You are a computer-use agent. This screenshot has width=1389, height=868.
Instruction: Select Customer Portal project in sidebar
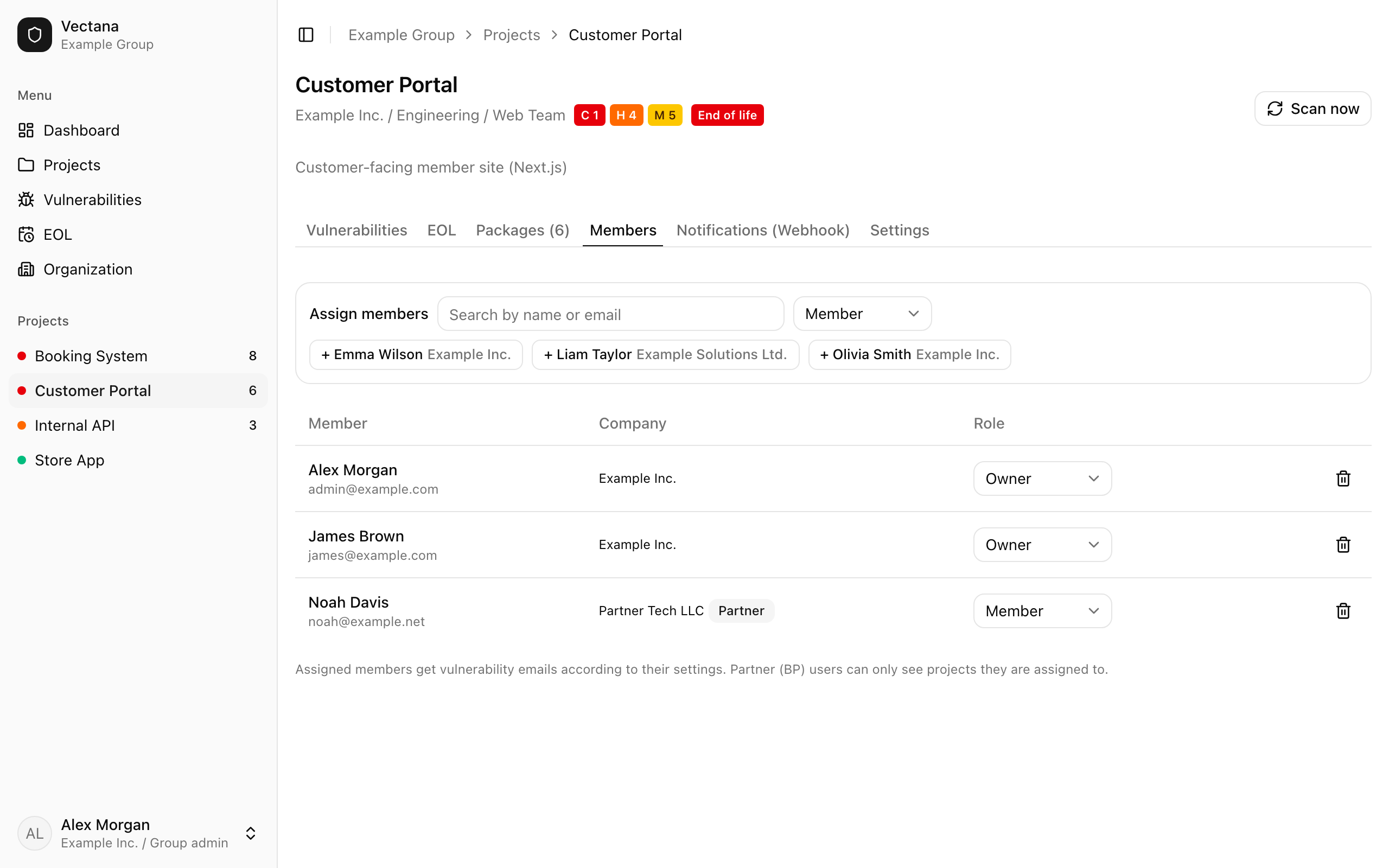(138, 391)
